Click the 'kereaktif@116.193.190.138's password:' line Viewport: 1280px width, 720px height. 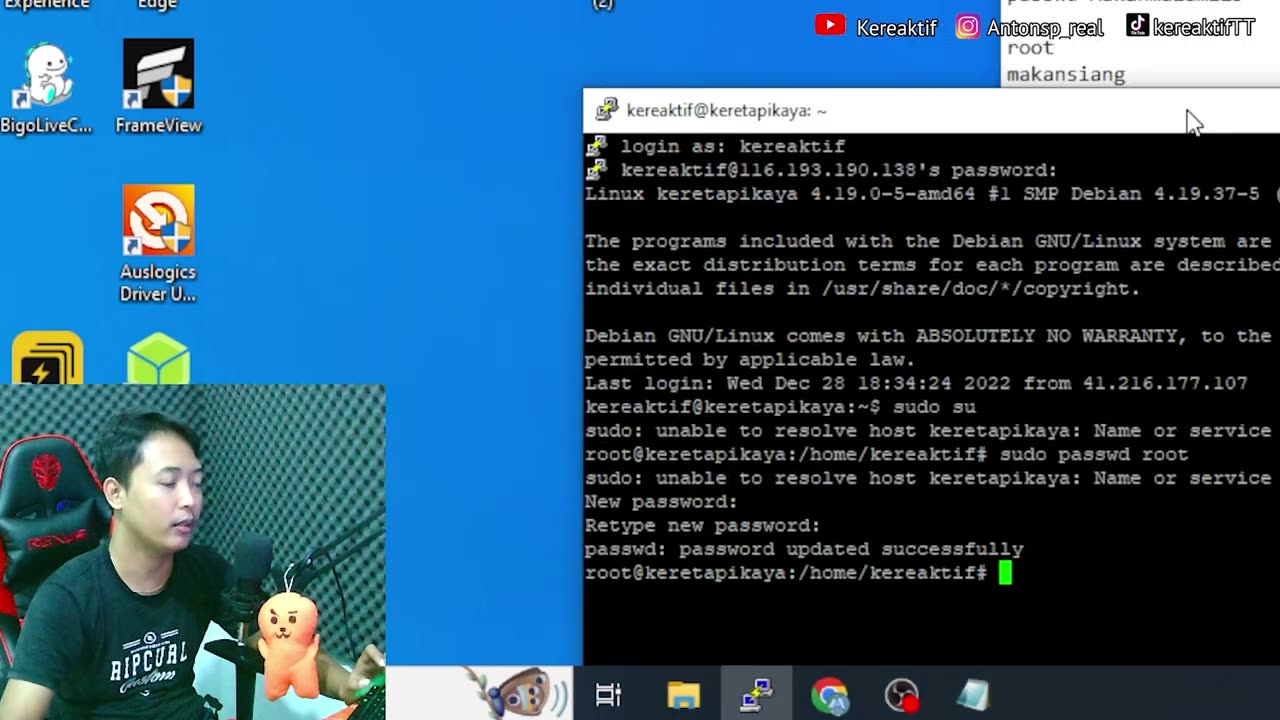click(839, 170)
